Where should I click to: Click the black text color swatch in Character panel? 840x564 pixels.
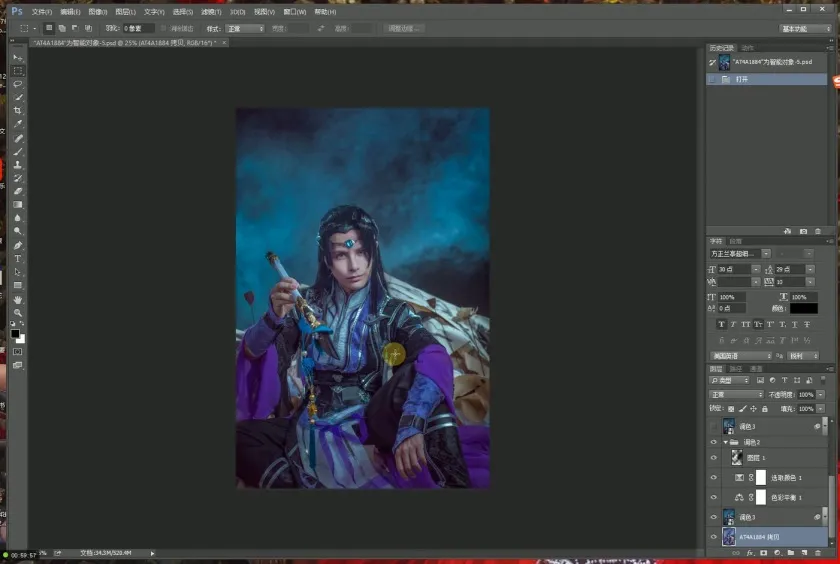point(803,309)
